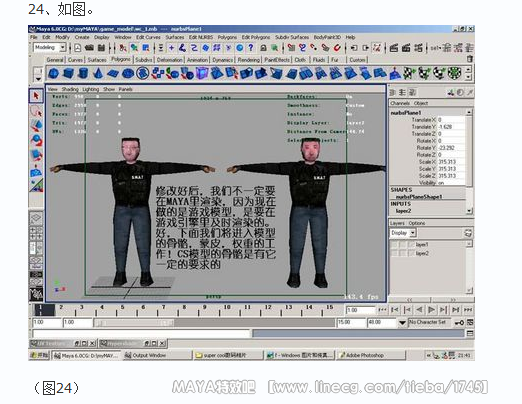Create a polygon cube from the shelf
Viewport: 522px width, 404px height.
69,73
